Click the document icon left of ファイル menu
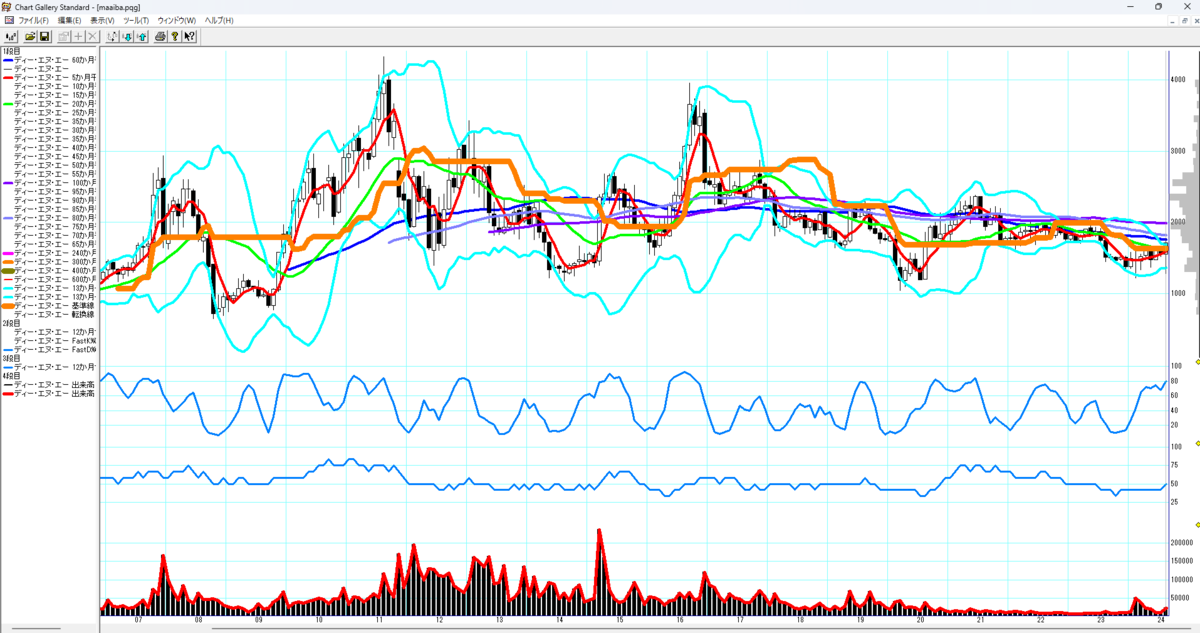 pyautogui.click(x=9, y=20)
